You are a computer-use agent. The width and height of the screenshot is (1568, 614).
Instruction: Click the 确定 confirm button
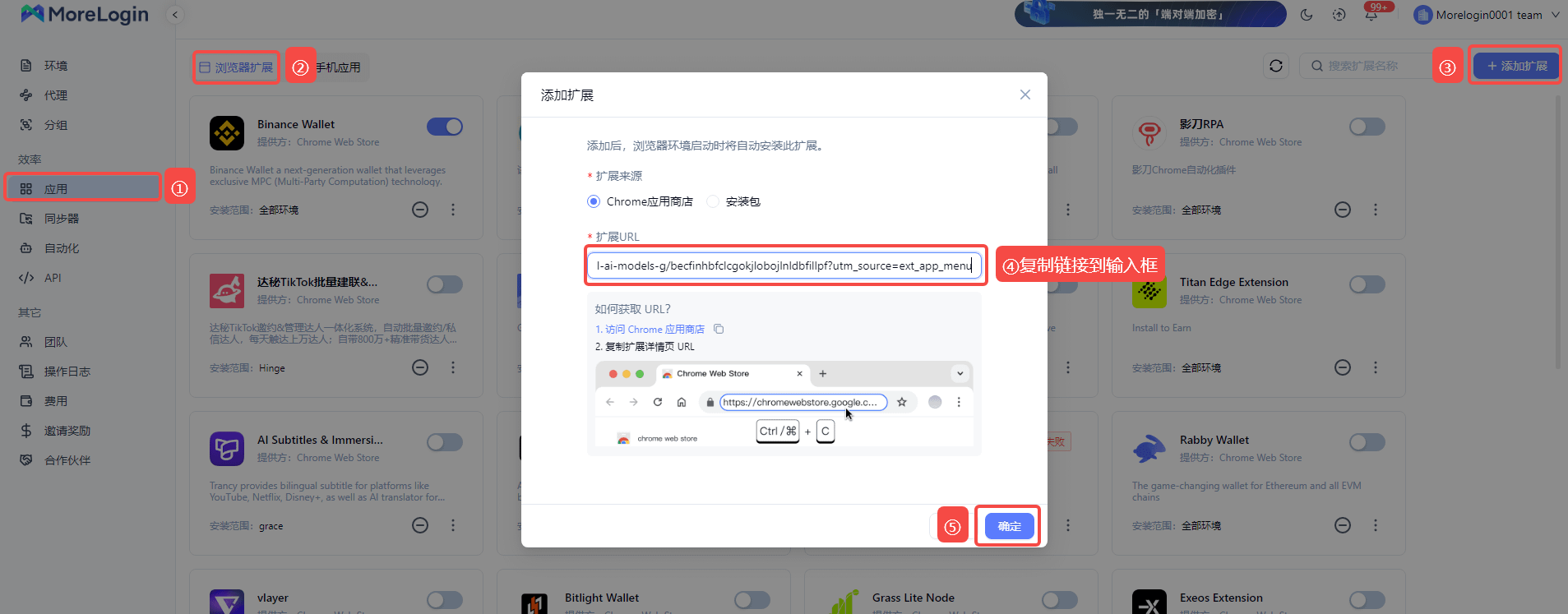click(x=1009, y=526)
